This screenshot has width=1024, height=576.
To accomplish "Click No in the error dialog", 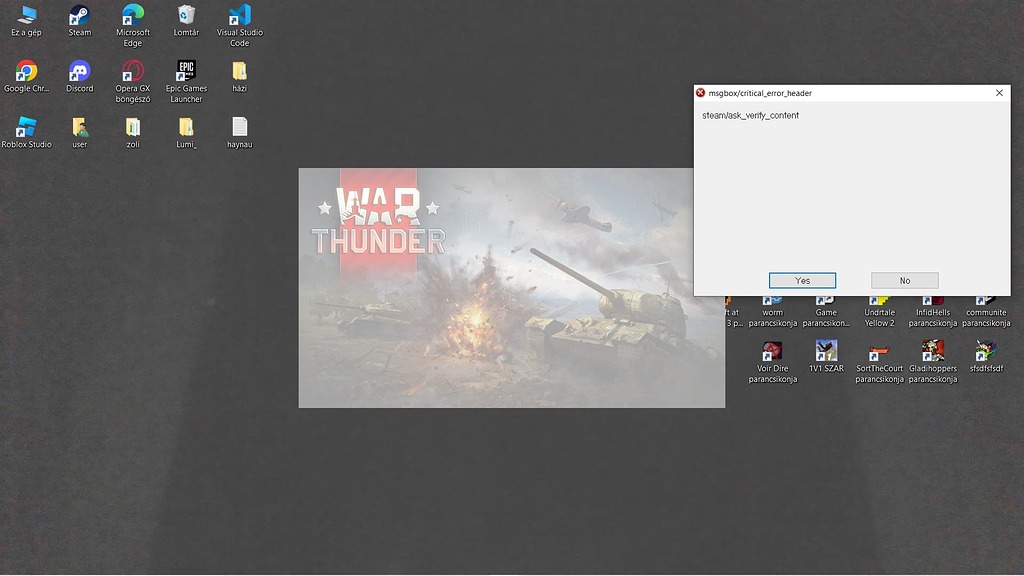I will coord(904,280).
